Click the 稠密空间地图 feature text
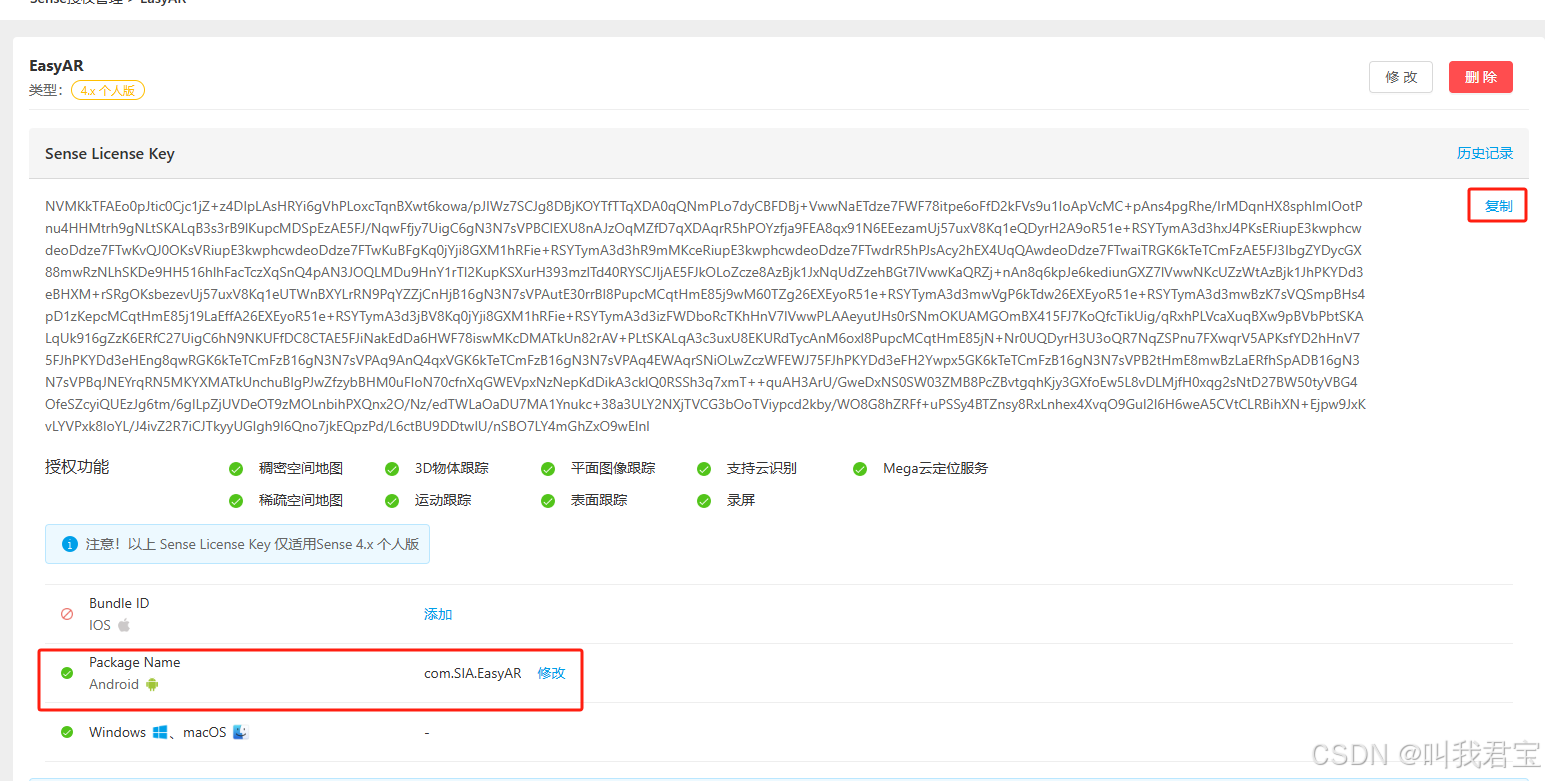 tap(301, 468)
